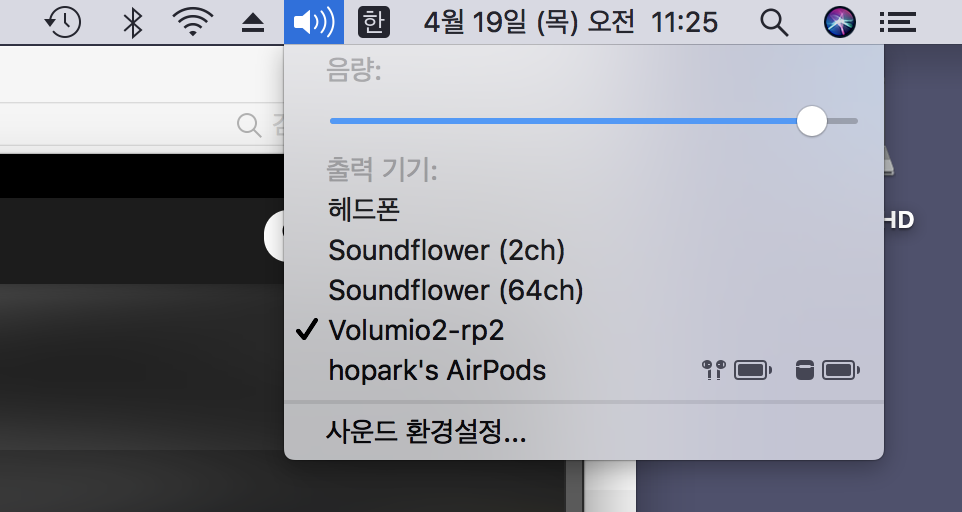
Task: Open the Wi-Fi status menu
Action: coord(192,22)
